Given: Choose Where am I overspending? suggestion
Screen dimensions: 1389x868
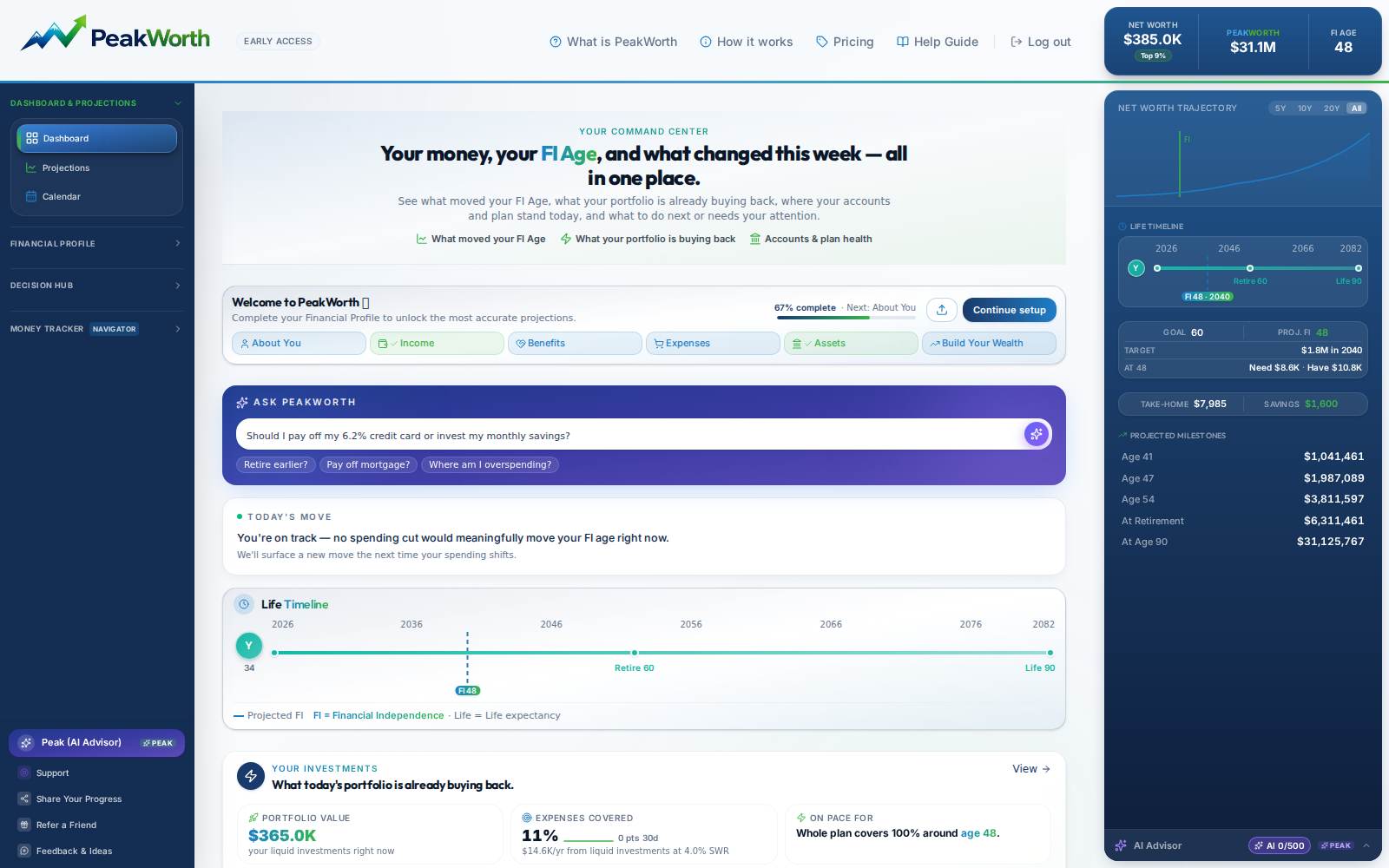Looking at the screenshot, I should tap(490, 464).
